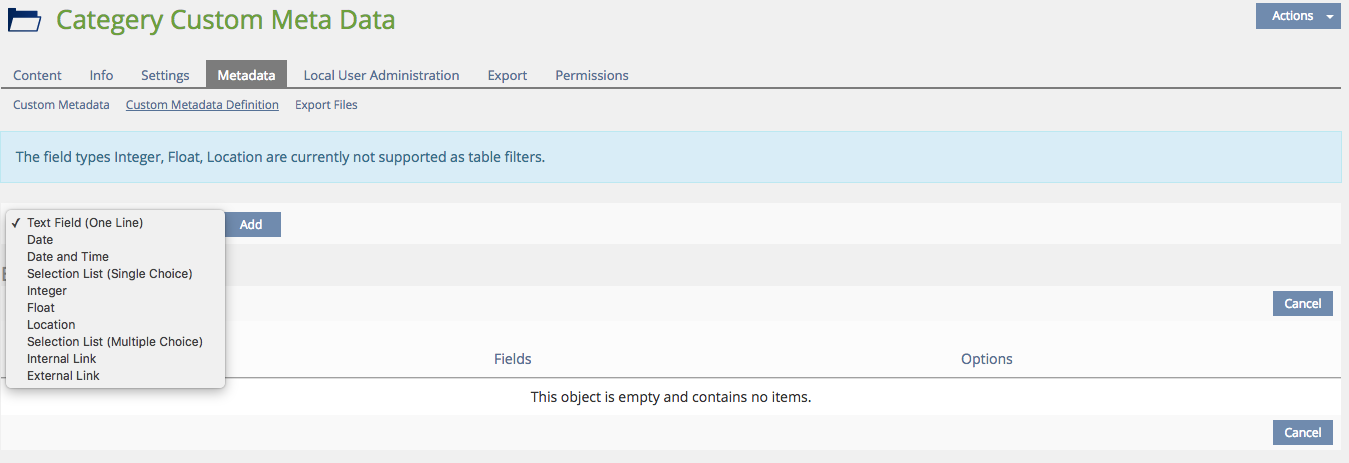Pick the Location field type
This screenshot has height=463, width=1349.
coord(51,325)
